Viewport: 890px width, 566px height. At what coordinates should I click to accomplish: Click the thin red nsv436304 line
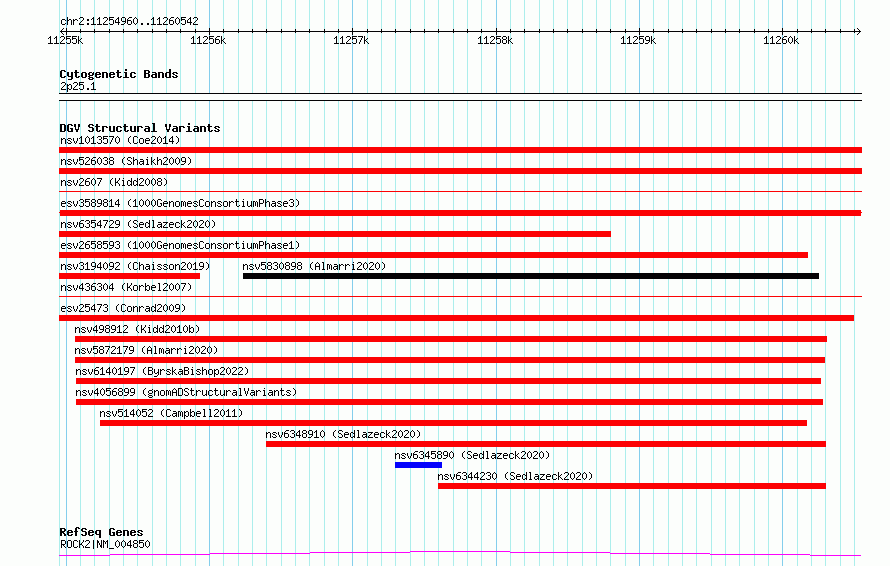tap(460, 296)
